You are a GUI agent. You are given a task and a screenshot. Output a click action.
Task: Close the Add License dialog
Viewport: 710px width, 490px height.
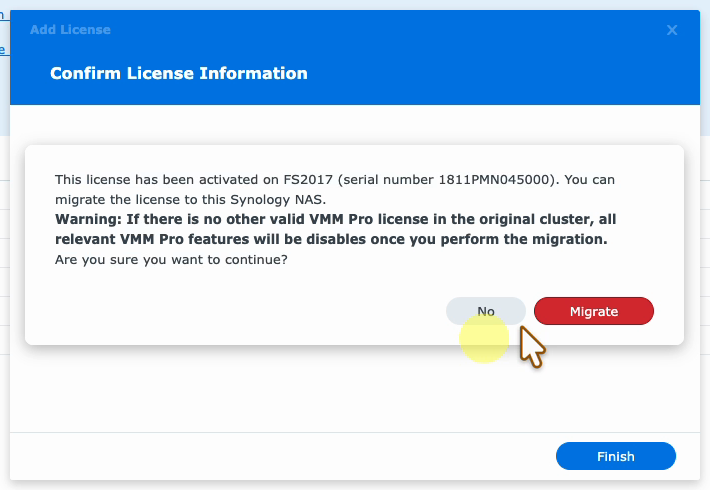[672, 30]
